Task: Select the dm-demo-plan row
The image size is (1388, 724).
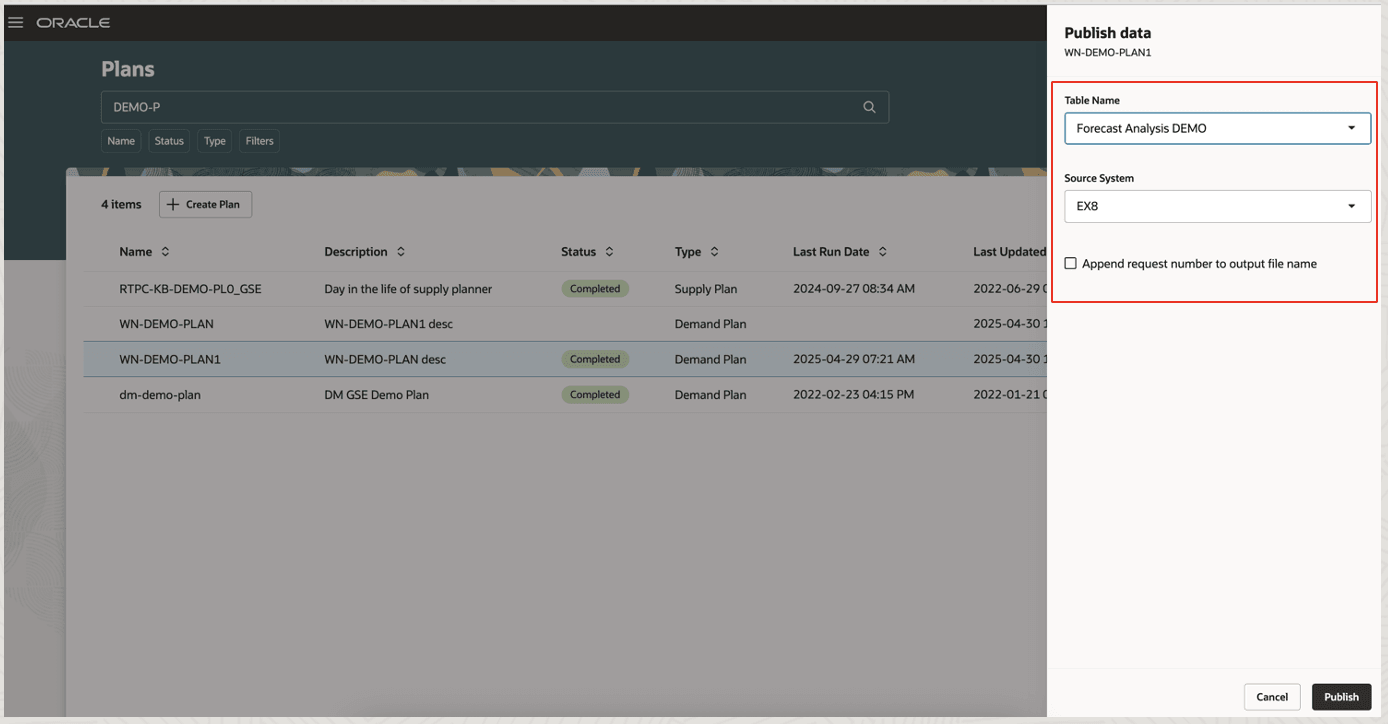Action: tap(565, 395)
